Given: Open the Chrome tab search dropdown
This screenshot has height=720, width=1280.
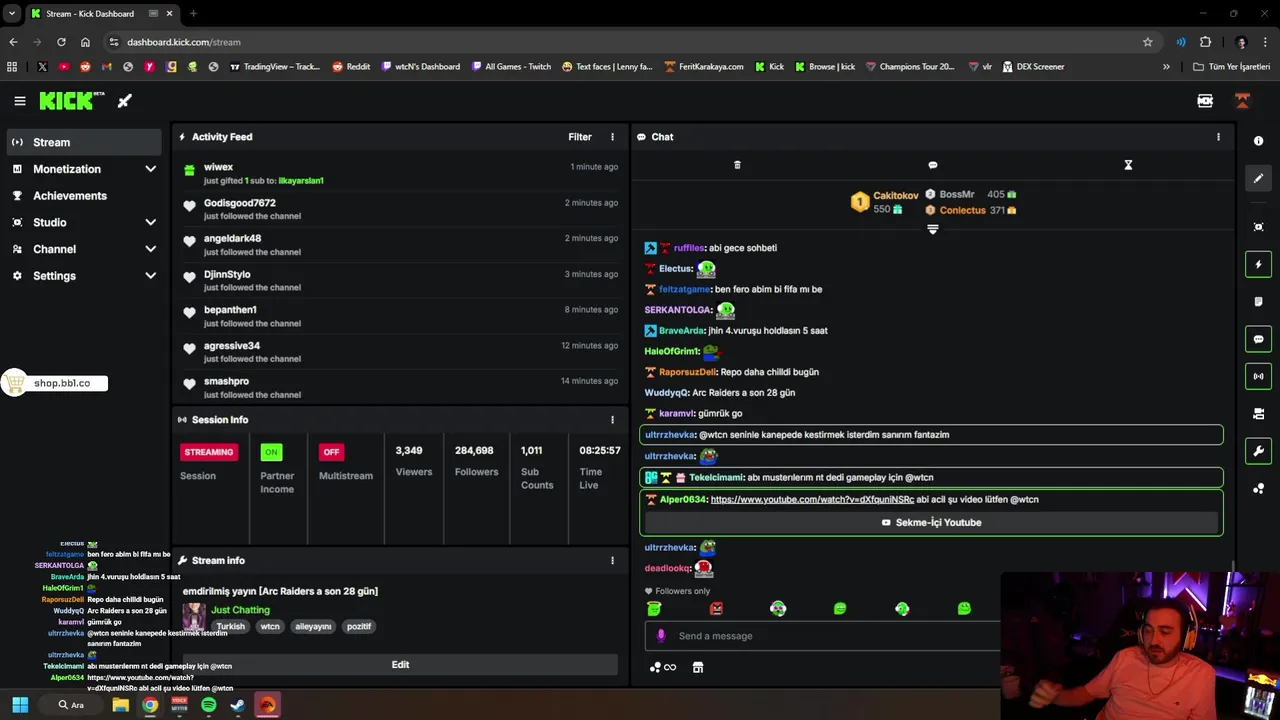Looking at the screenshot, I should (x=11, y=14).
